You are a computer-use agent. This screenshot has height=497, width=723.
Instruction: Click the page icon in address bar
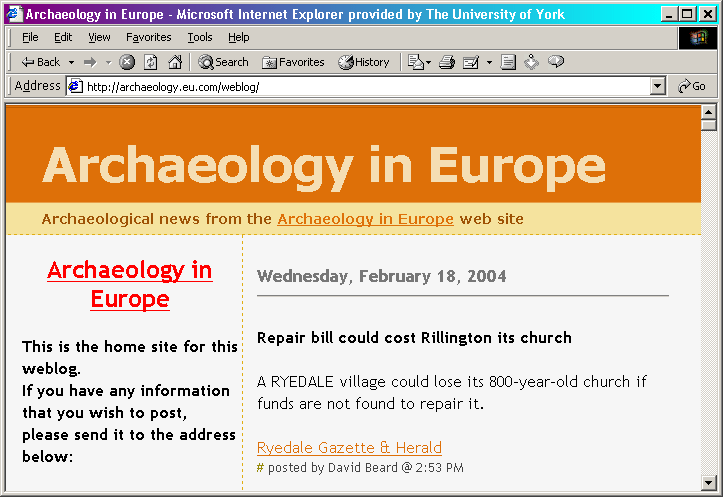coord(75,86)
